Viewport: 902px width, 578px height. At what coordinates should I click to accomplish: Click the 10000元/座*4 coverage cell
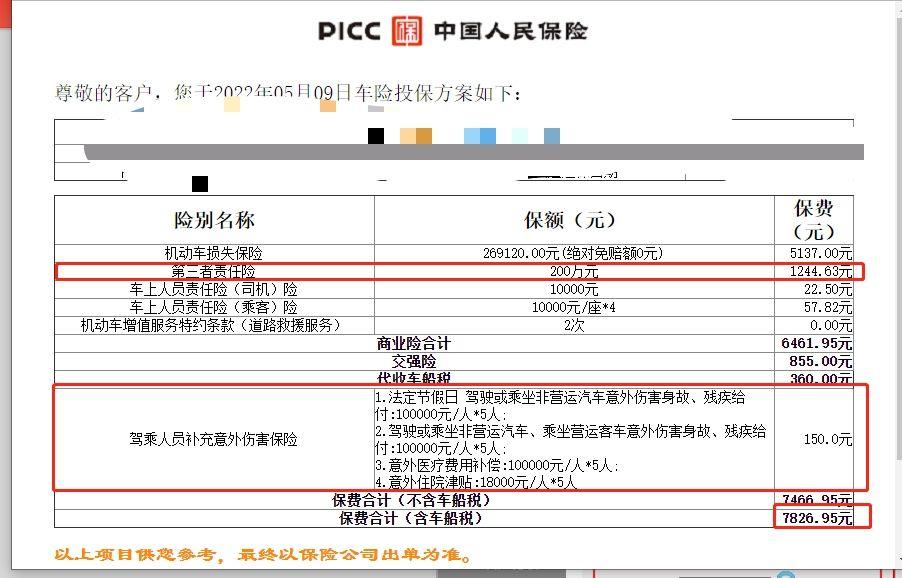pyautogui.click(x=574, y=308)
